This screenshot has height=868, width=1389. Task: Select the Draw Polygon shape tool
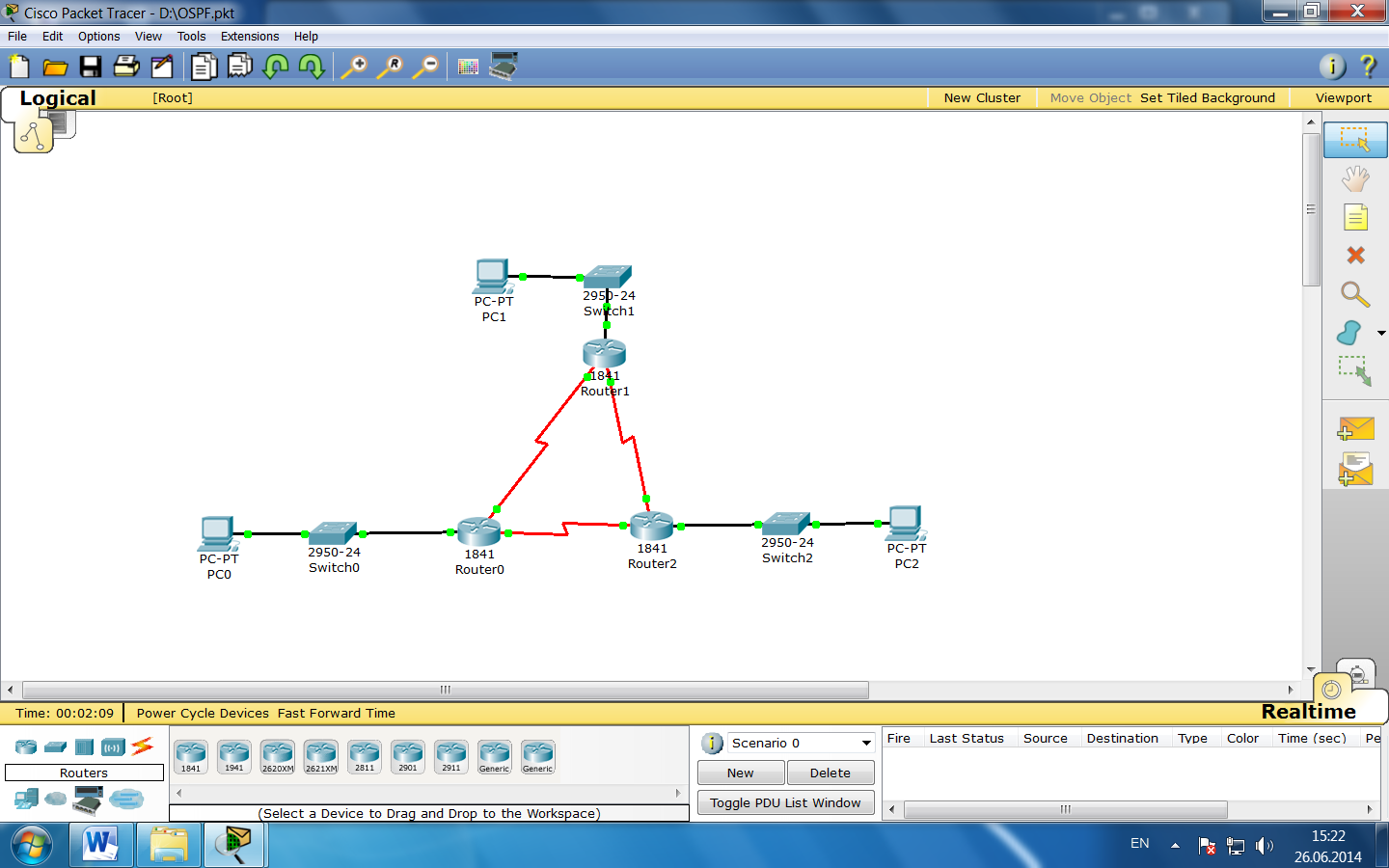(x=1349, y=333)
